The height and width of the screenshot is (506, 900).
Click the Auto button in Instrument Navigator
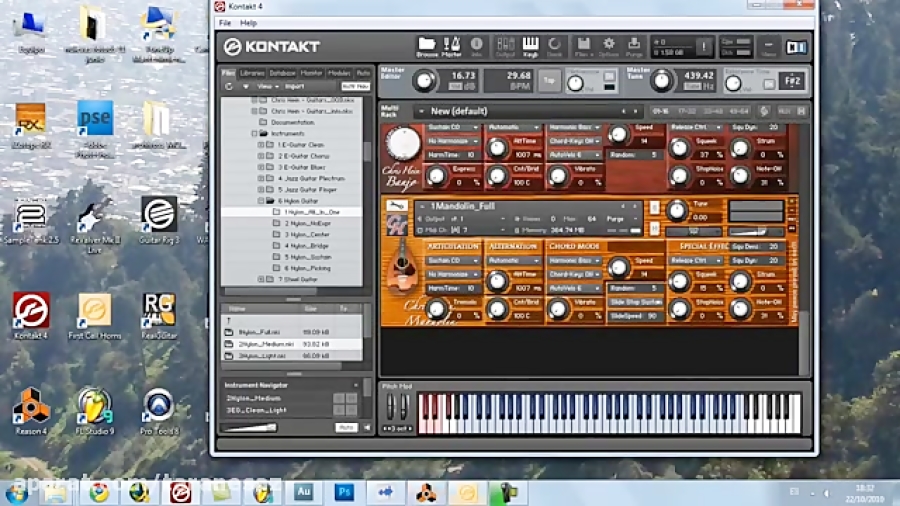click(346, 427)
